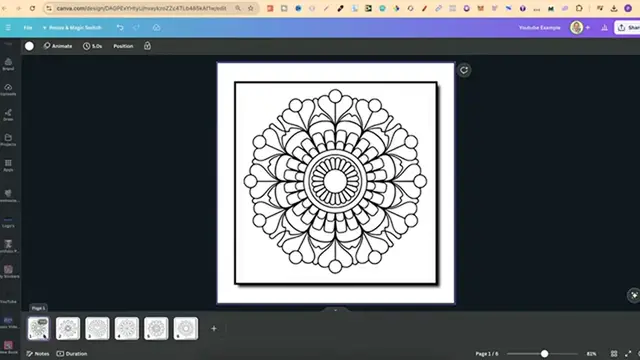This screenshot has height=360, width=640.
Task: Click the regenerate icon beside the canvas
Action: (464, 70)
